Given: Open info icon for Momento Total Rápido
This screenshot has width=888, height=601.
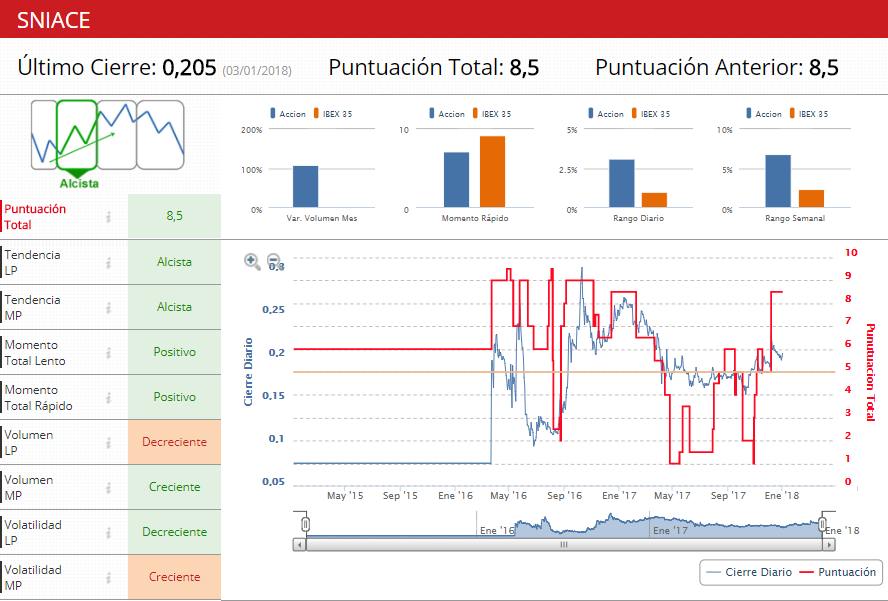Looking at the screenshot, I should (108, 398).
